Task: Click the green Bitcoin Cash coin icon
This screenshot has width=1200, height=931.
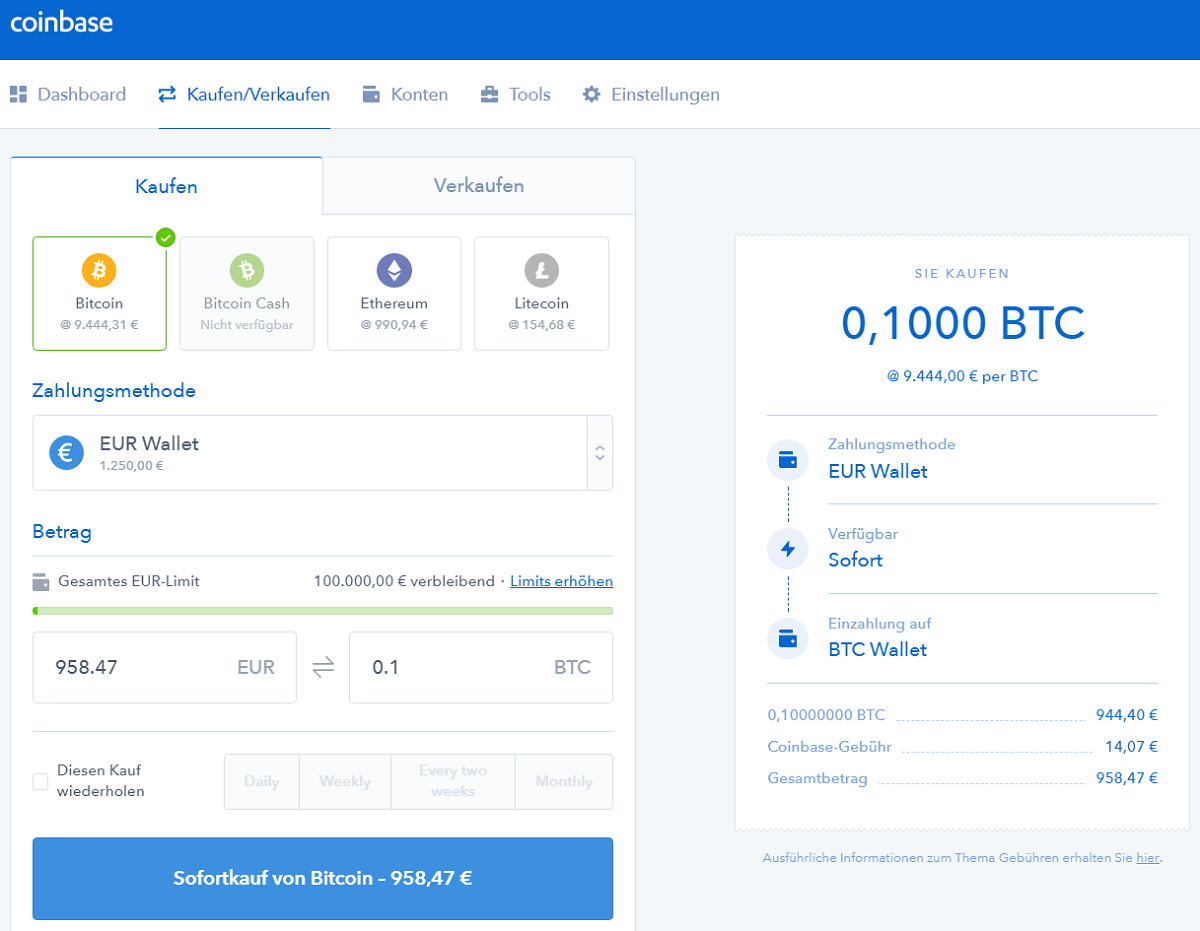Action: tap(246, 270)
